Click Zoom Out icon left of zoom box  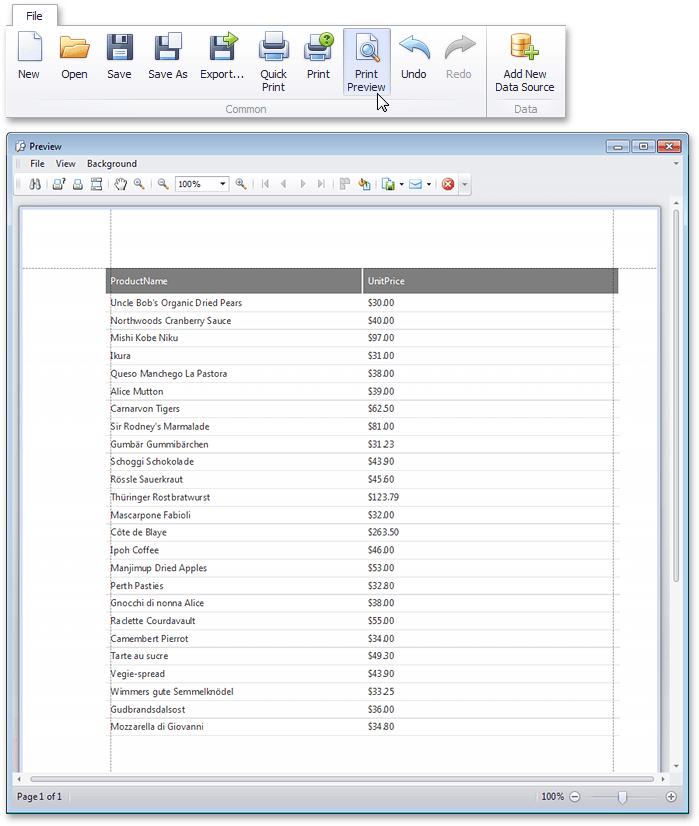[x=163, y=184]
